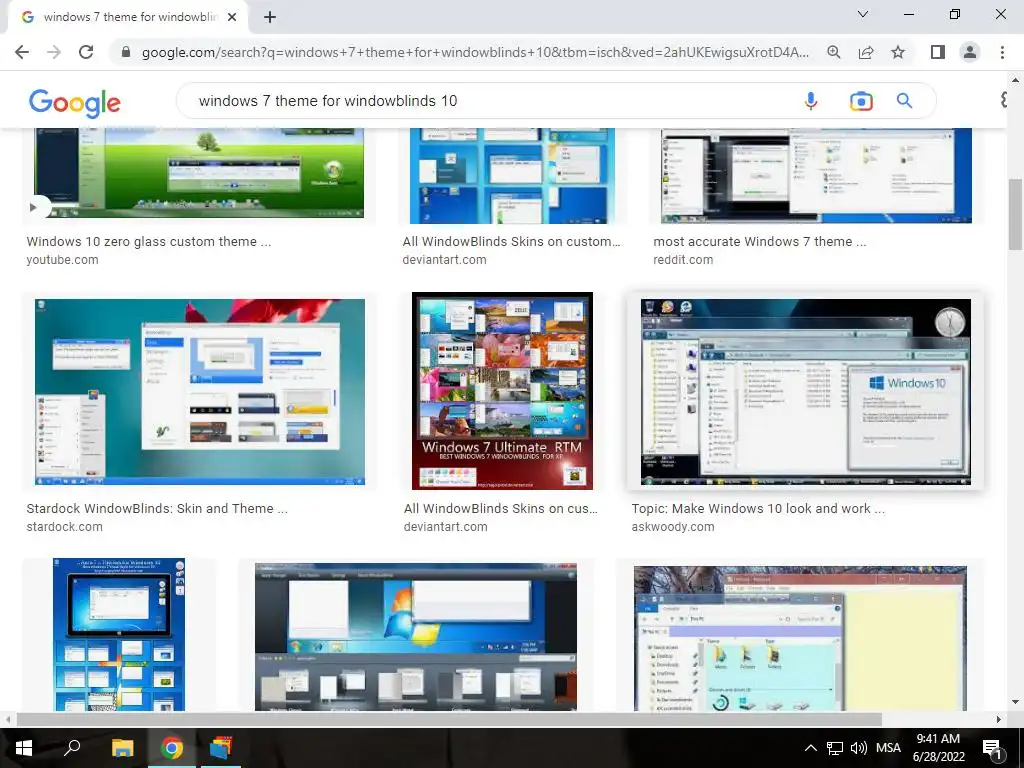The width and height of the screenshot is (1024, 768).
Task: View site security lock information
Action: tap(126, 52)
